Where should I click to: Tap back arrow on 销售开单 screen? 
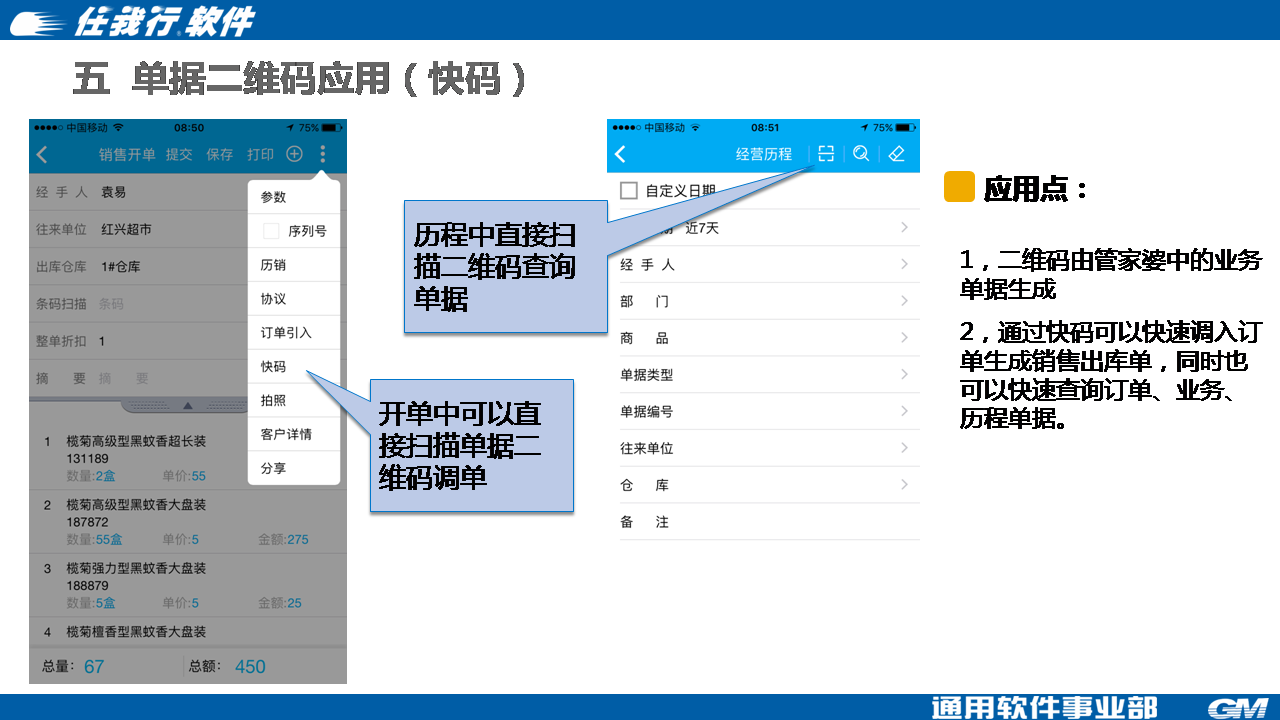(42, 155)
